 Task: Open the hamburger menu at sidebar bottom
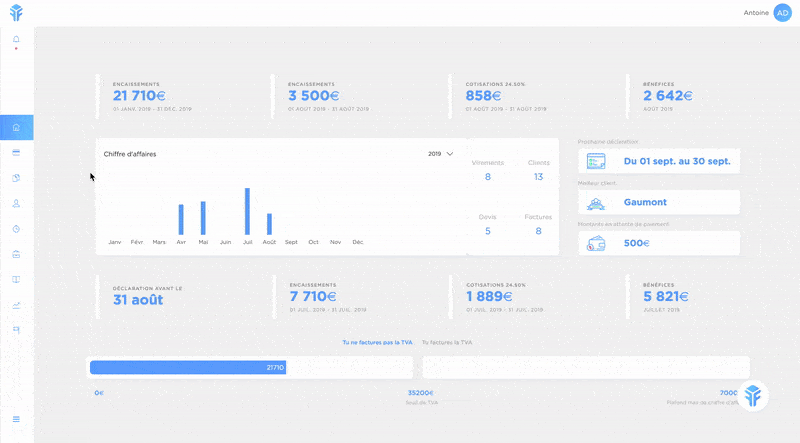coord(16,418)
